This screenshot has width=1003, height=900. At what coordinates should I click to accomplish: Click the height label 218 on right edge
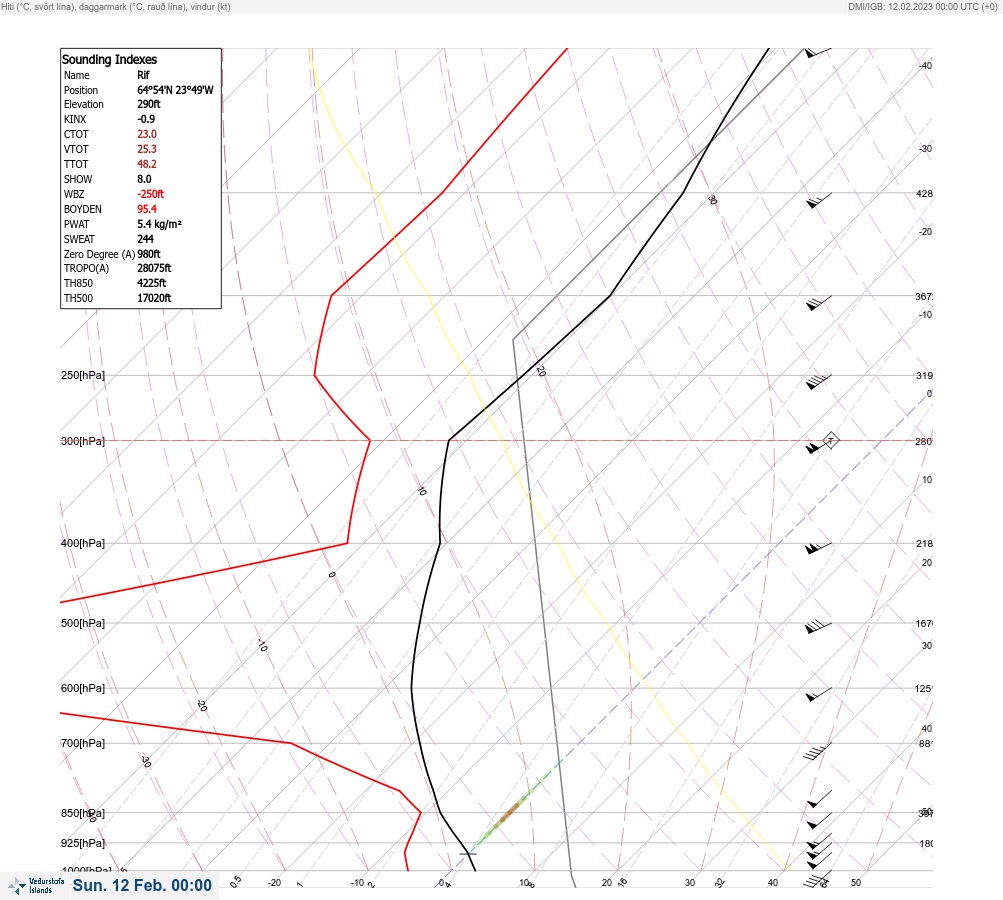pyautogui.click(x=924, y=544)
